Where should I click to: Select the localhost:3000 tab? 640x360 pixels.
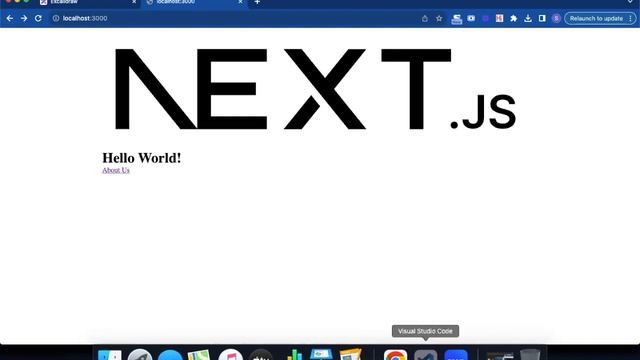pyautogui.click(x=194, y=2)
